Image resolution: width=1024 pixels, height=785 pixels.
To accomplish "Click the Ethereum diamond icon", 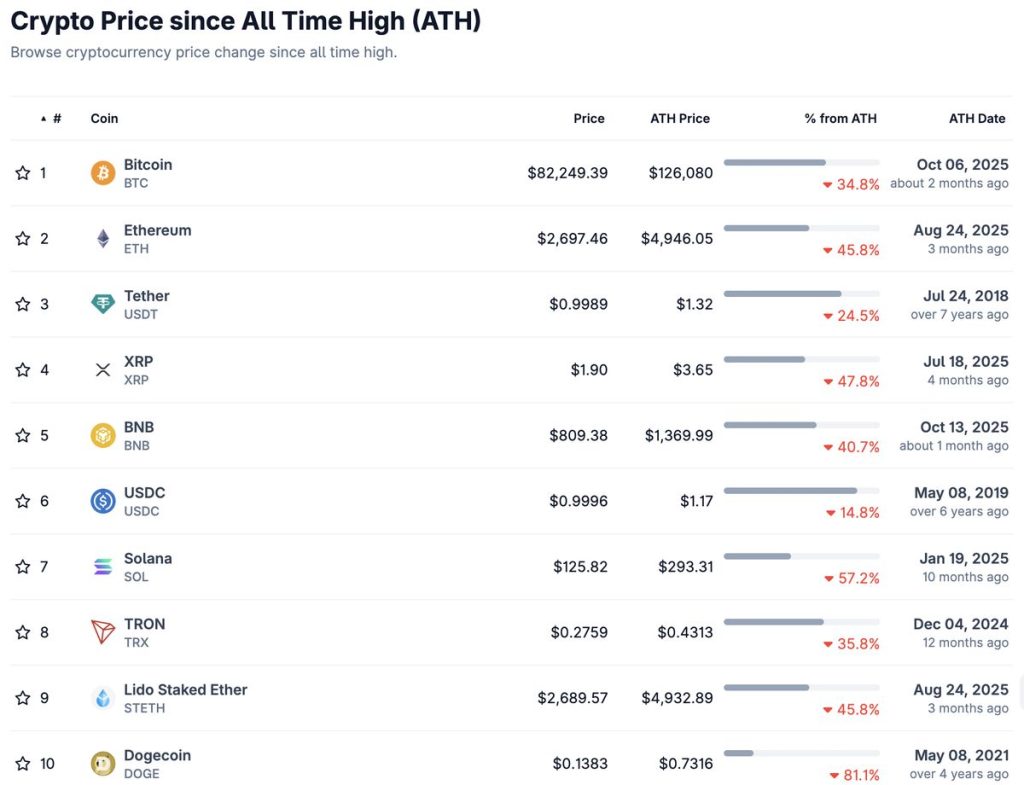I will point(101,238).
